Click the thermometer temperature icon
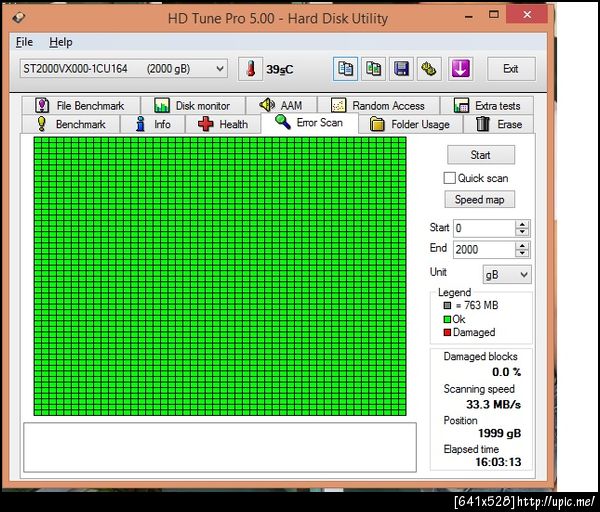The width and height of the screenshot is (600, 512). tap(250, 69)
